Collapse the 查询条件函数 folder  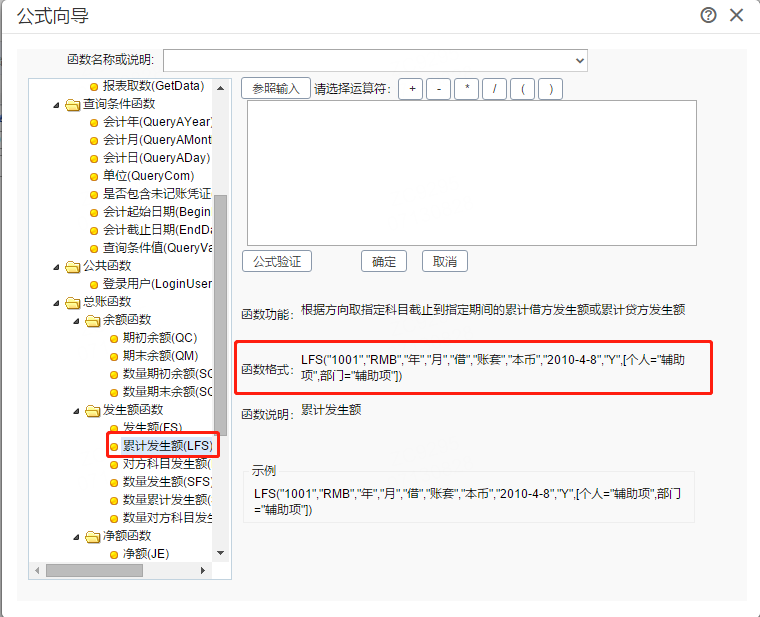point(56,105)
